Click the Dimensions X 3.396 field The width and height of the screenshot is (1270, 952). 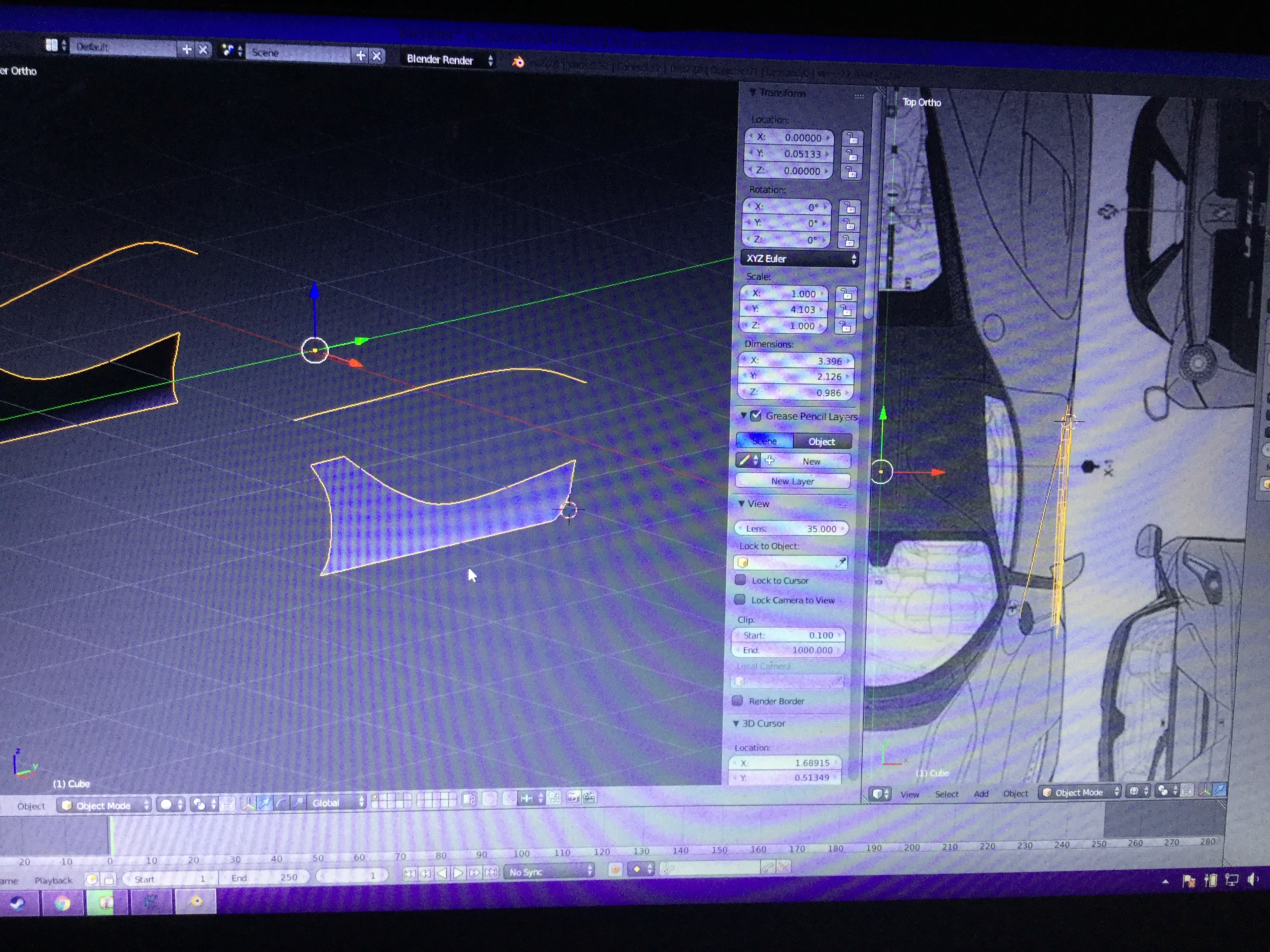coord(796,361)
